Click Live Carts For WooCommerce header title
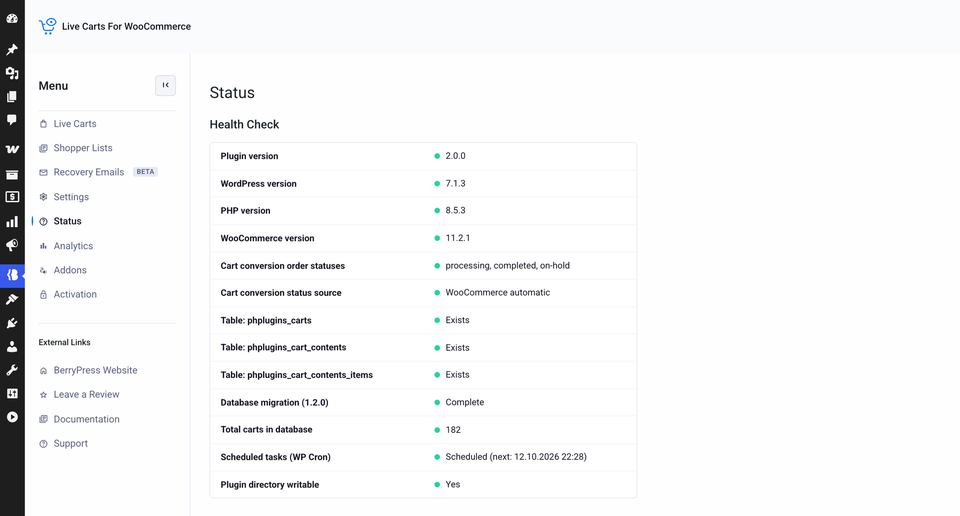Image resolution: width=960 pixels, height=516 pixels. tap(126, 26)
